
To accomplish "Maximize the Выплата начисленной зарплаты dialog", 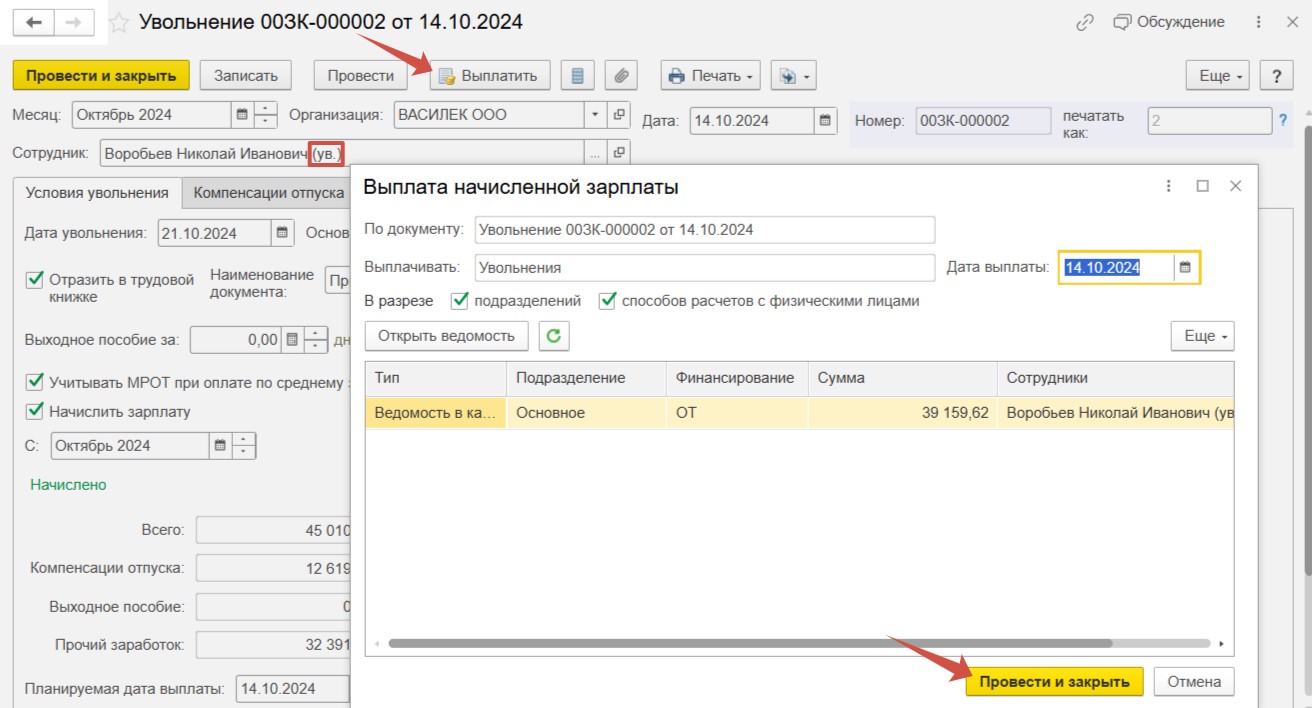I will (x=1203, y=186).
